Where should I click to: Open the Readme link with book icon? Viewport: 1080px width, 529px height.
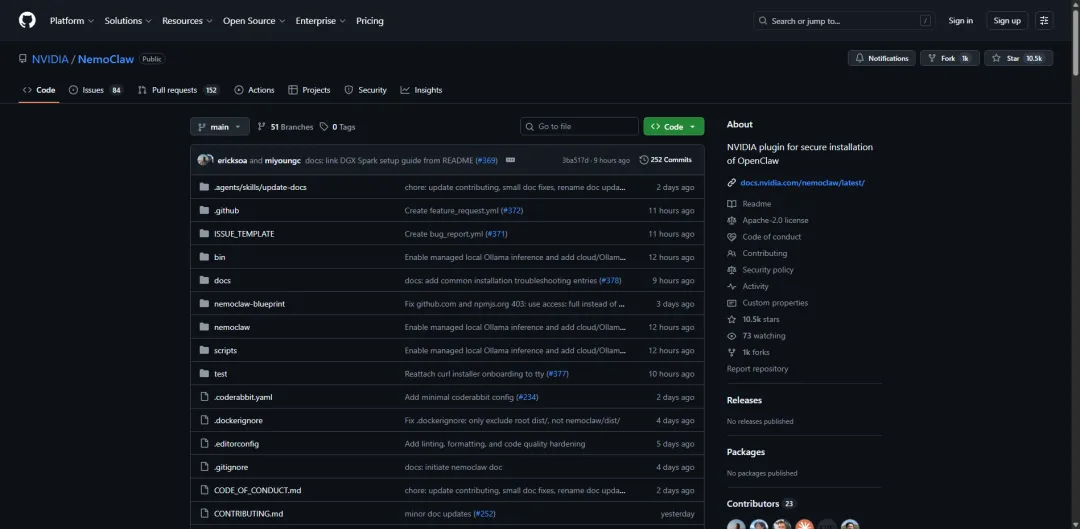[749, 204]
